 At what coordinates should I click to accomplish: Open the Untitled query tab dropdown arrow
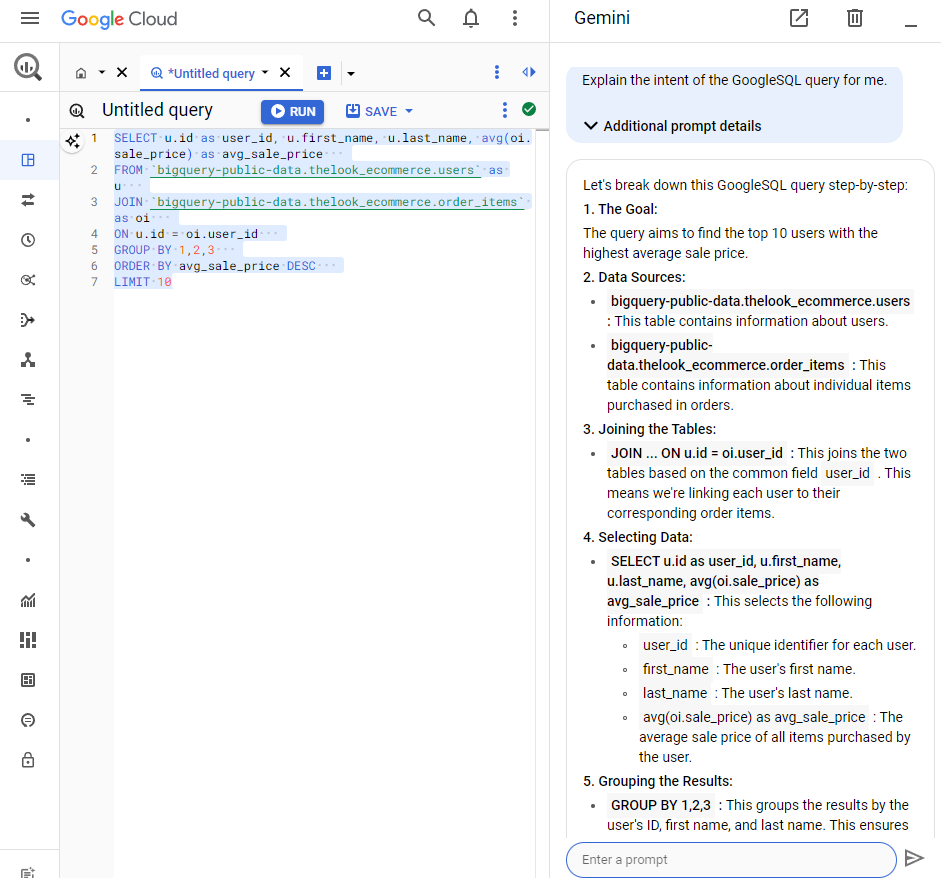(x=265, y=73)
